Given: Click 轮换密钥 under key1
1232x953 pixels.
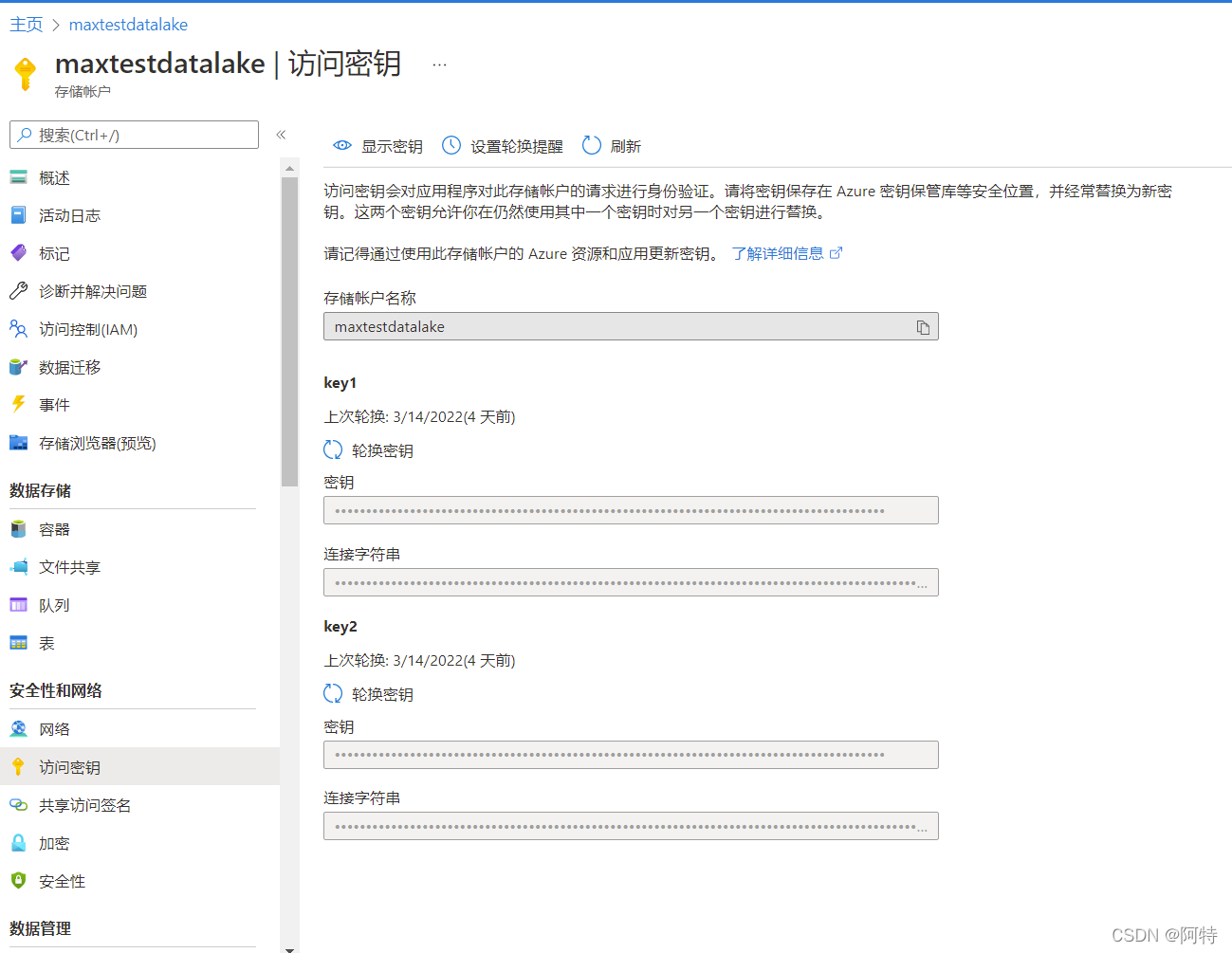Looking at the screenshot, I should pyautogui.click(x=382, y=450).
